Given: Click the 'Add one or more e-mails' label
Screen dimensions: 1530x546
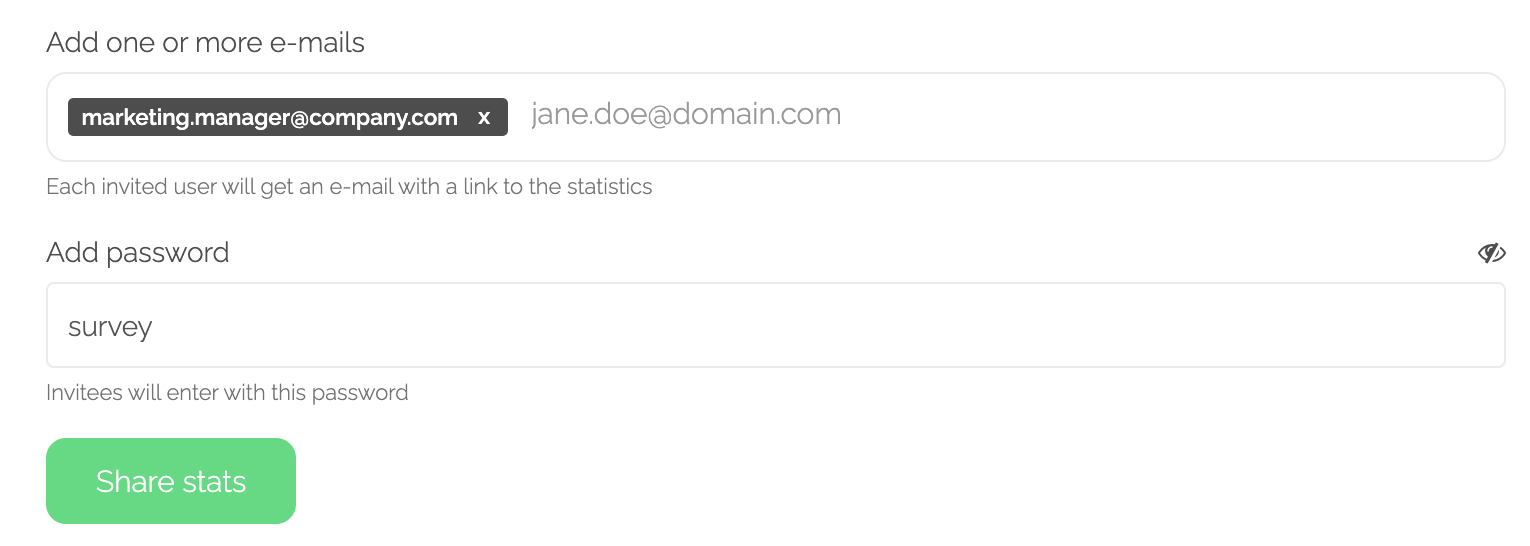Looking at the screenshot, I should coord(205,42).
